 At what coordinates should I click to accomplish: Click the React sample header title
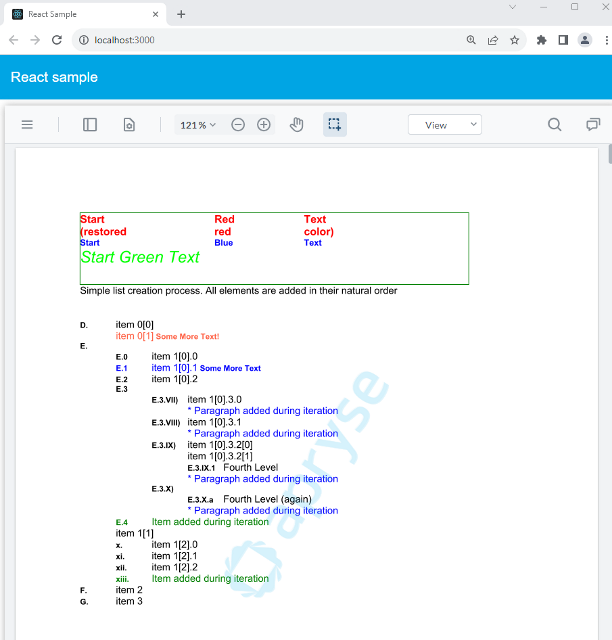click(x=54, y=77)
